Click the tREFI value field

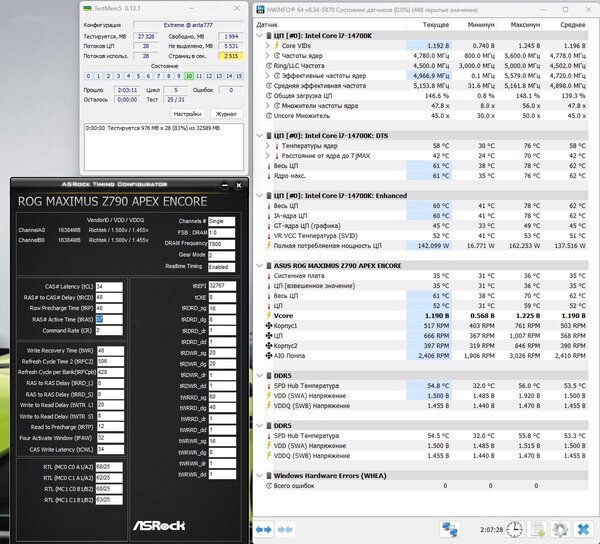point(222,286)
